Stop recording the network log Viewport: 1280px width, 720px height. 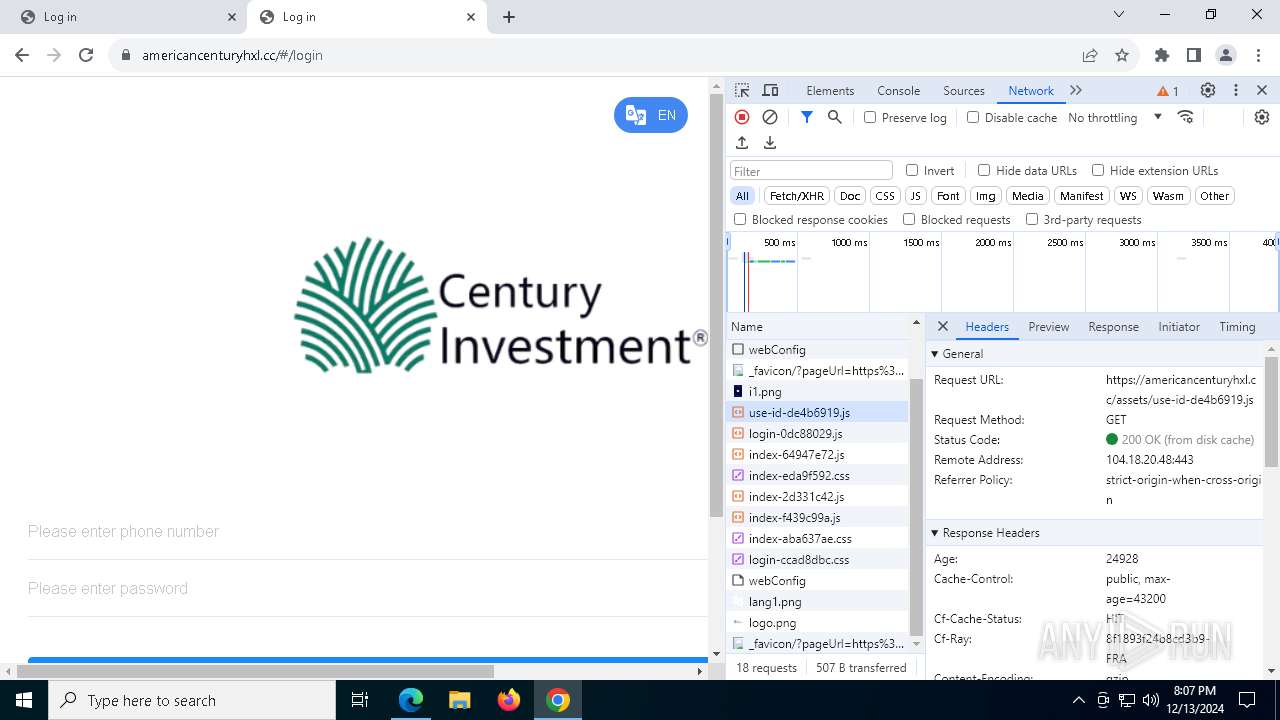coord(742,117)
